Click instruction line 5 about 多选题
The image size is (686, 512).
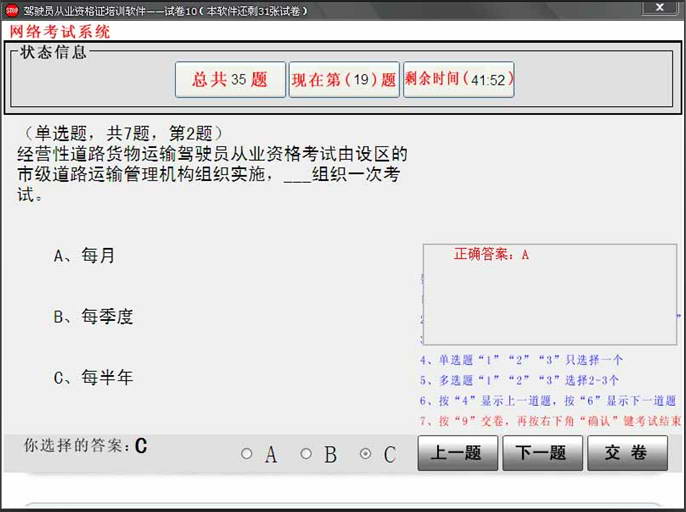(519, 380)
